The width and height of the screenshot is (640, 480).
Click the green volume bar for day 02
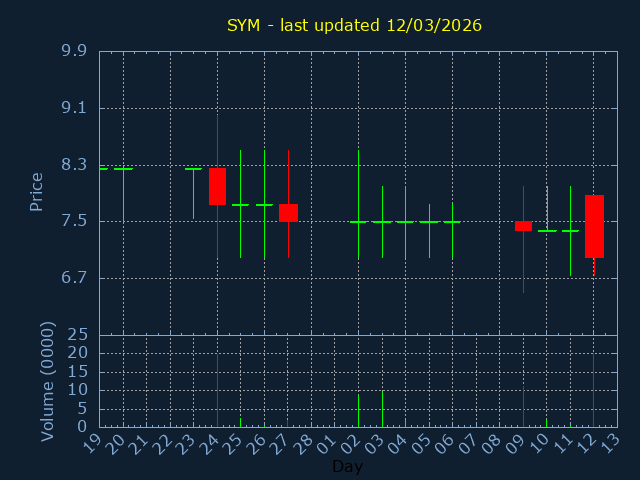point(358,411)
